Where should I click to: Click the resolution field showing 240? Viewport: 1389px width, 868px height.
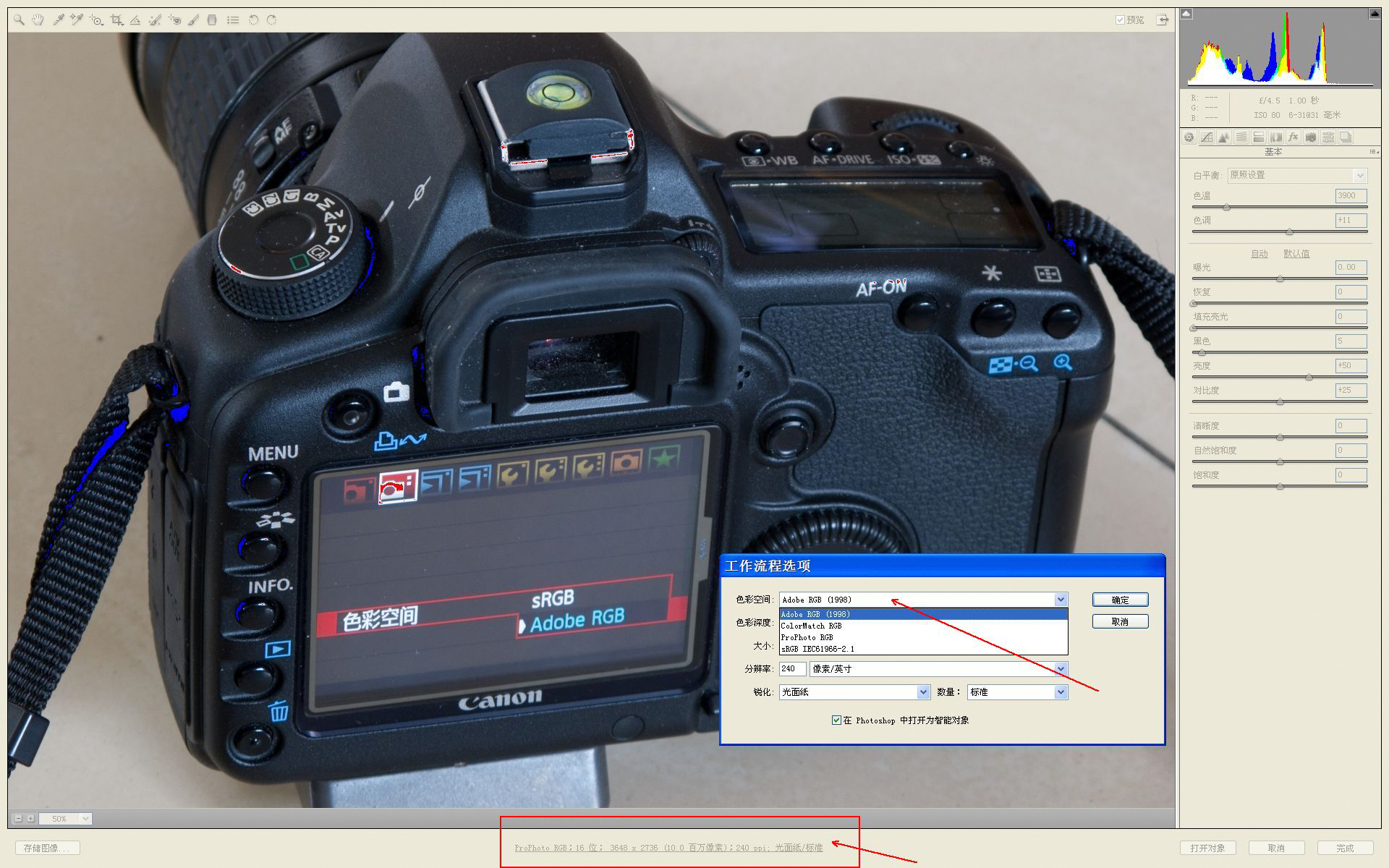[x=792, y=669]
